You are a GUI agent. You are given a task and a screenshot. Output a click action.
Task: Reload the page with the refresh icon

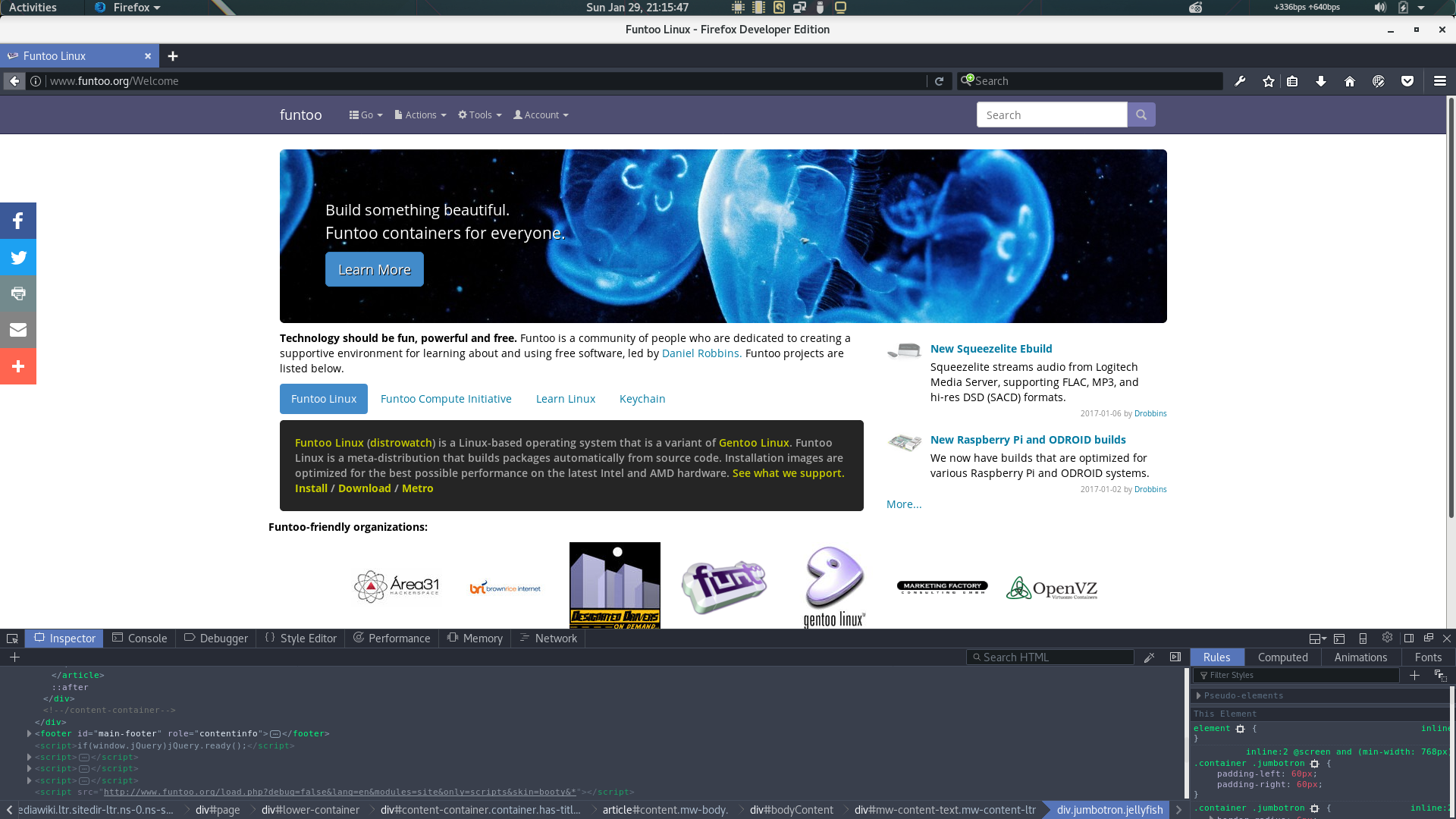939,81
